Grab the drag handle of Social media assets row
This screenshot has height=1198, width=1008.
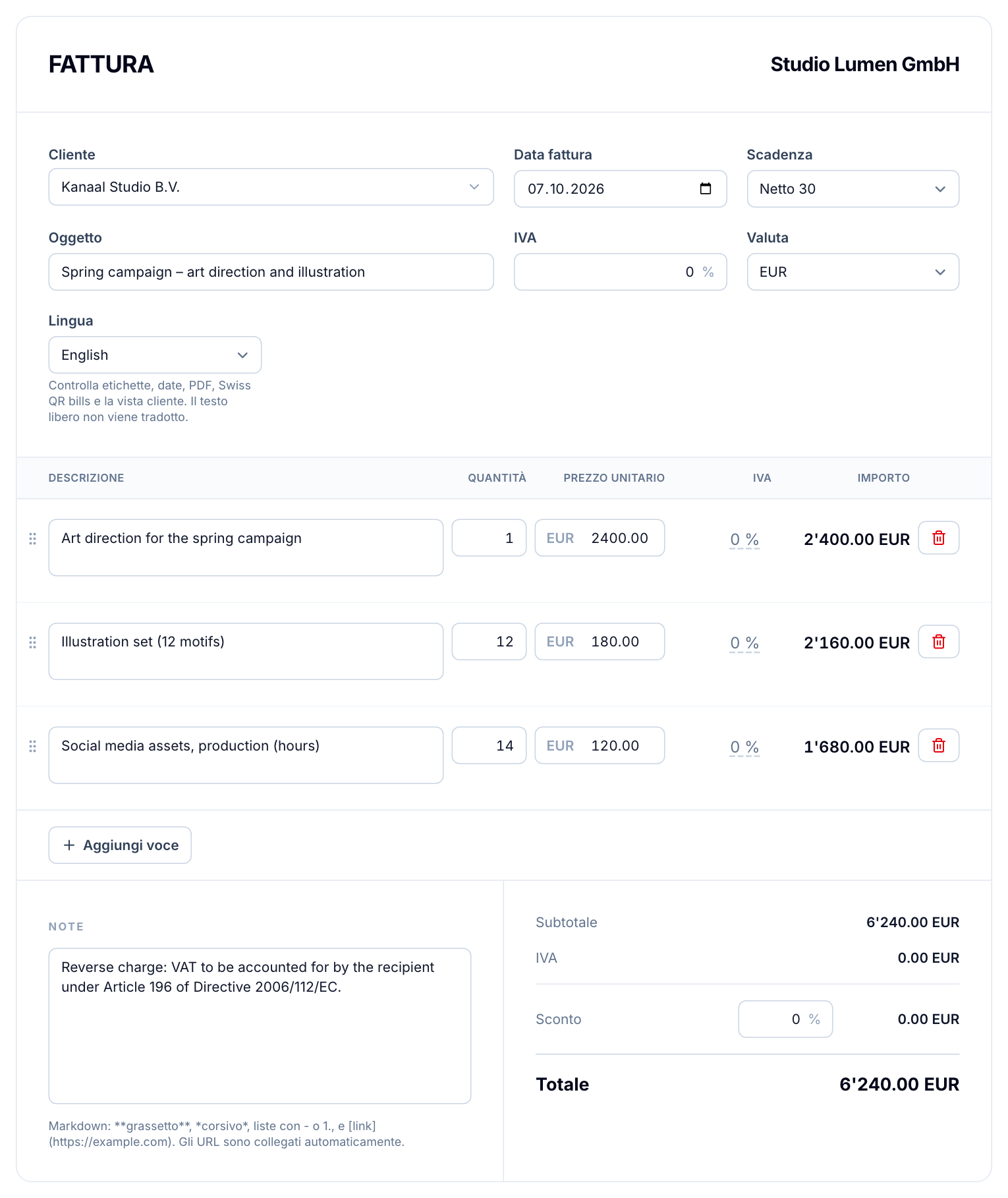(x=32, y=747)
